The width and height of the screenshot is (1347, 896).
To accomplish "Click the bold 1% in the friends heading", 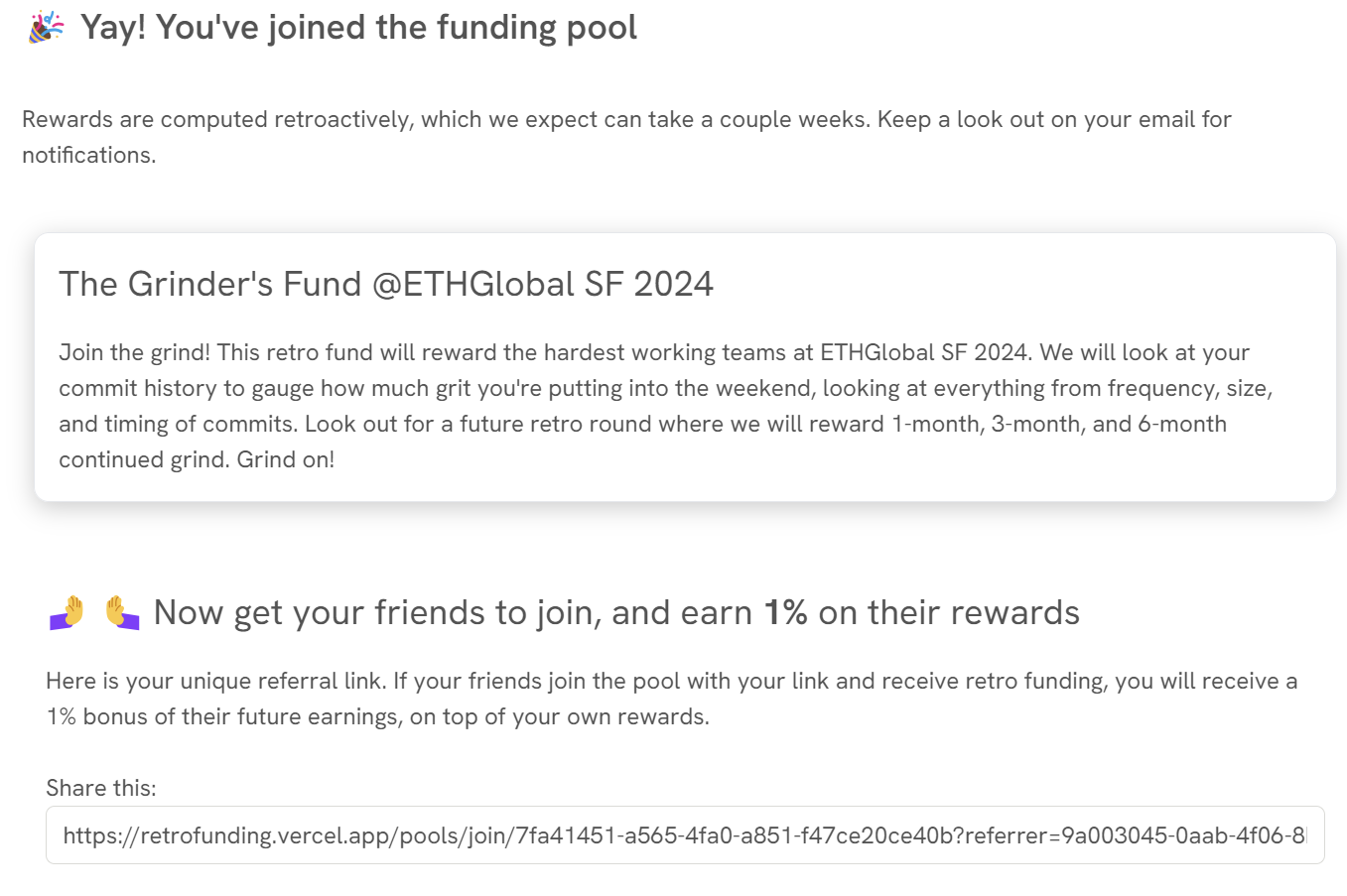I will [x=785, y=612].
